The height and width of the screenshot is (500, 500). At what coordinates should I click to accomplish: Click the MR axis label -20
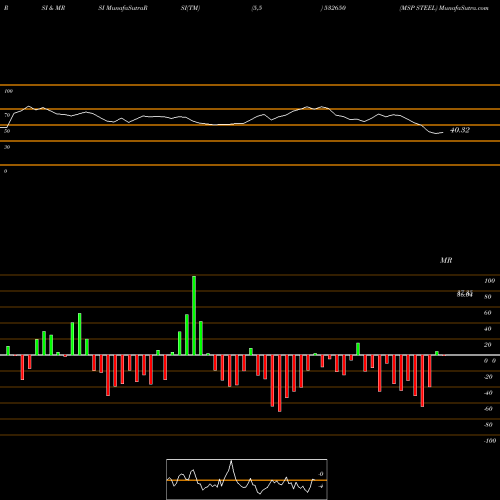(488, 377)
